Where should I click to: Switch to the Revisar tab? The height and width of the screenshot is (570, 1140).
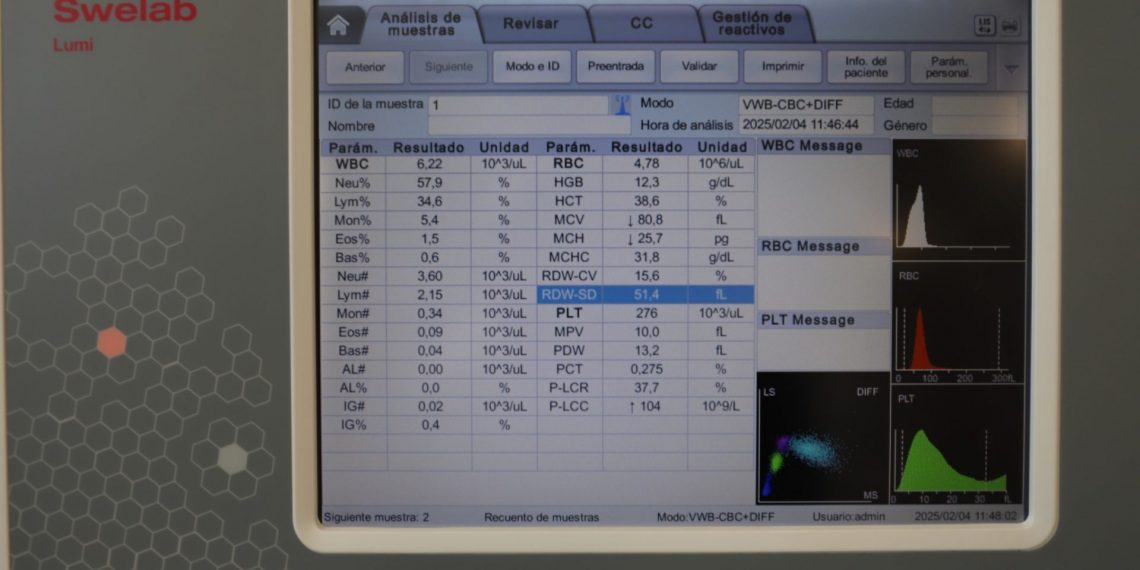click(530, 23)
